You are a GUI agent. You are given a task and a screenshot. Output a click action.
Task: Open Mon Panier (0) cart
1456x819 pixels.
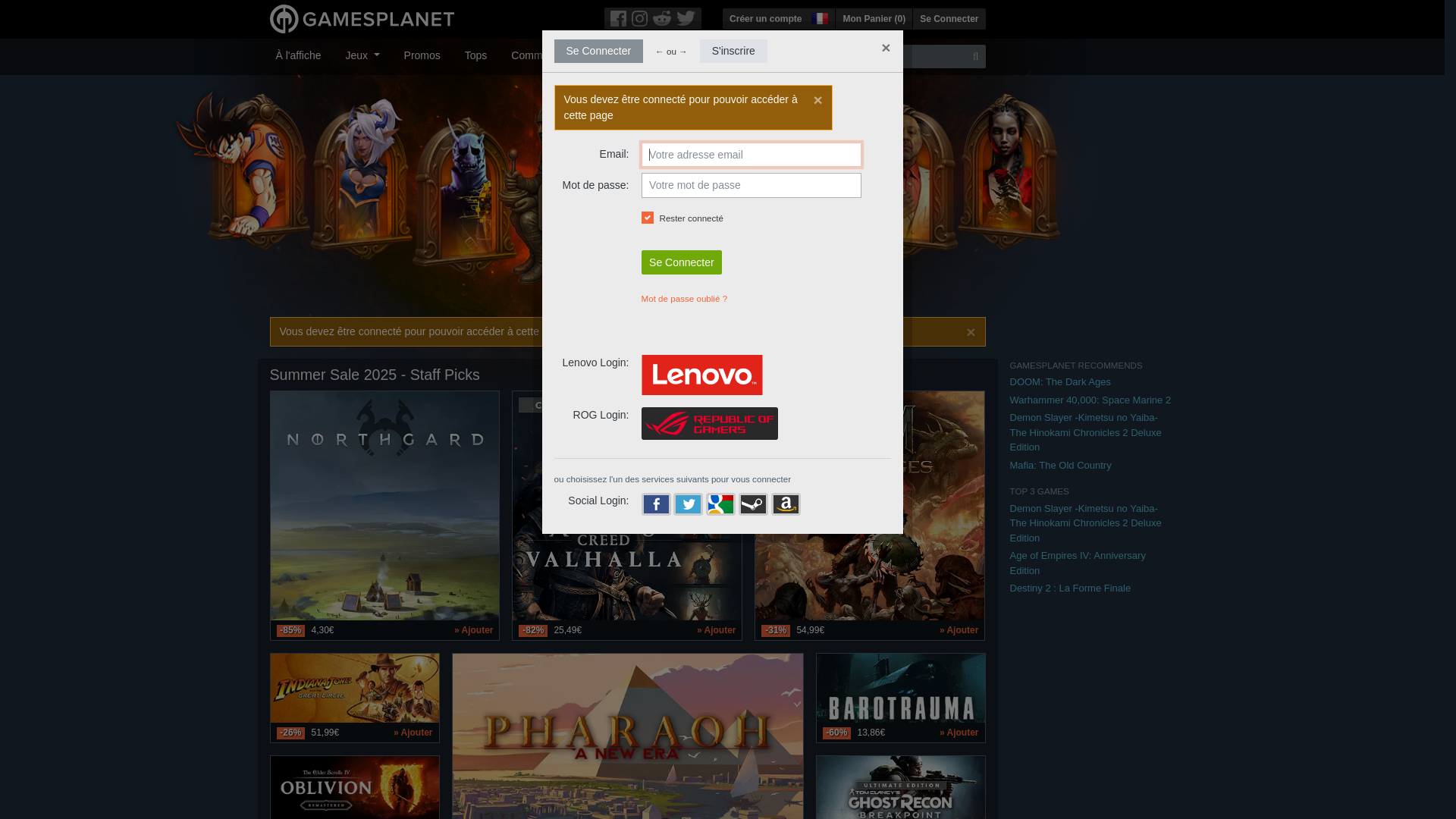click(x=874, y=19)
